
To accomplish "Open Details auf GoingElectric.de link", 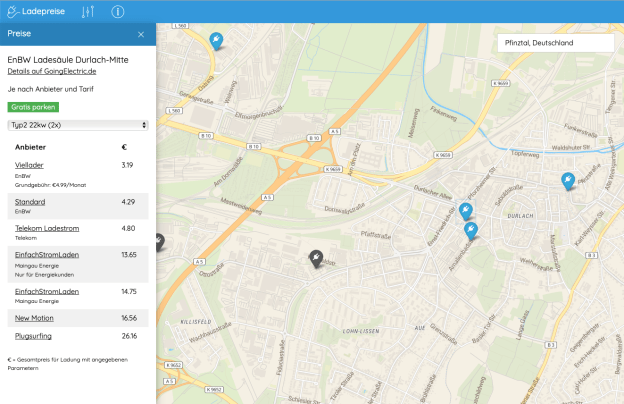I will coord(51,72).
